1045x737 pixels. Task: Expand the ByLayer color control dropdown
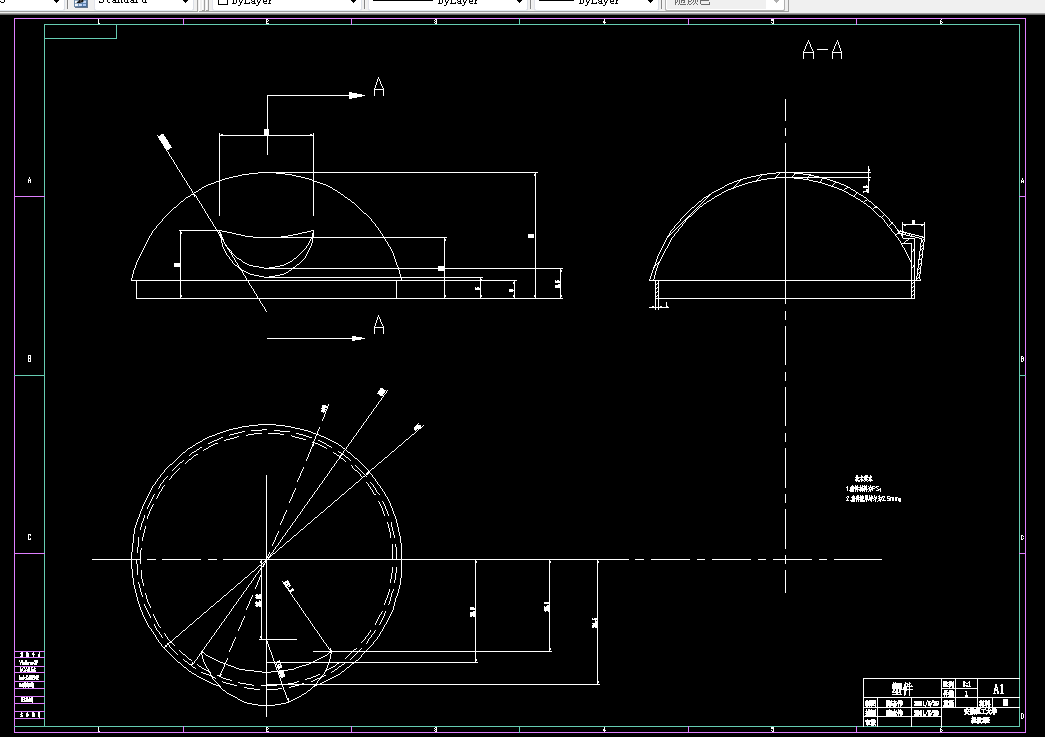click(287, 3)
